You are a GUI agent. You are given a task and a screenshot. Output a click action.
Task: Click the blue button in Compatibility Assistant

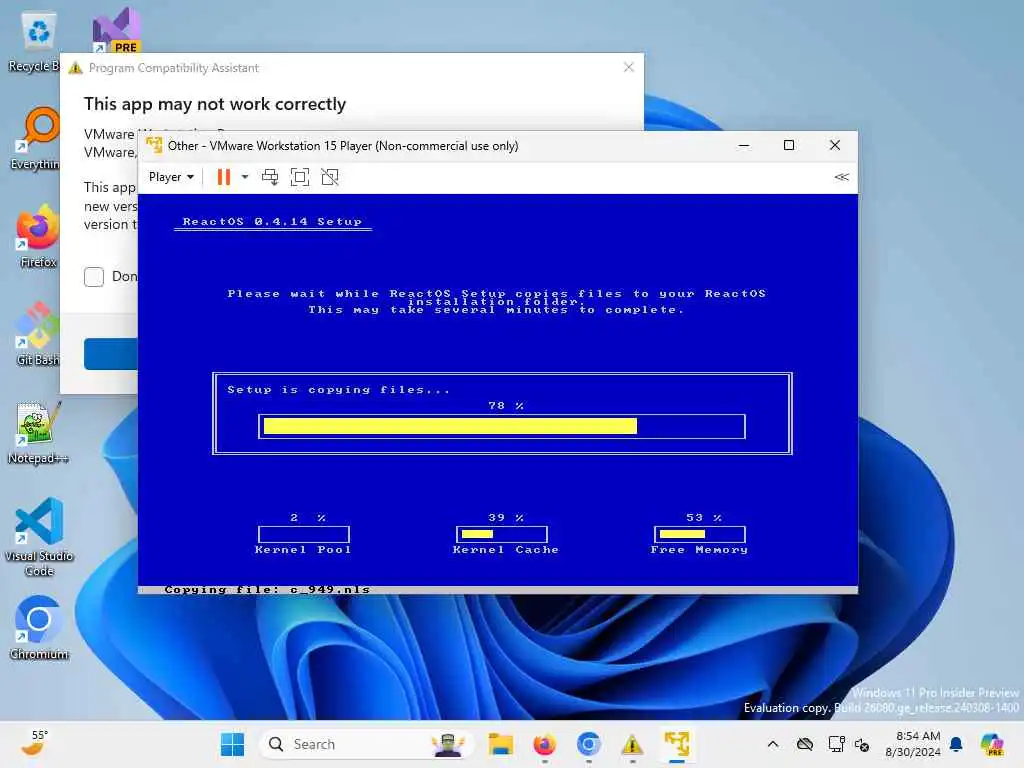coord(110,353)
